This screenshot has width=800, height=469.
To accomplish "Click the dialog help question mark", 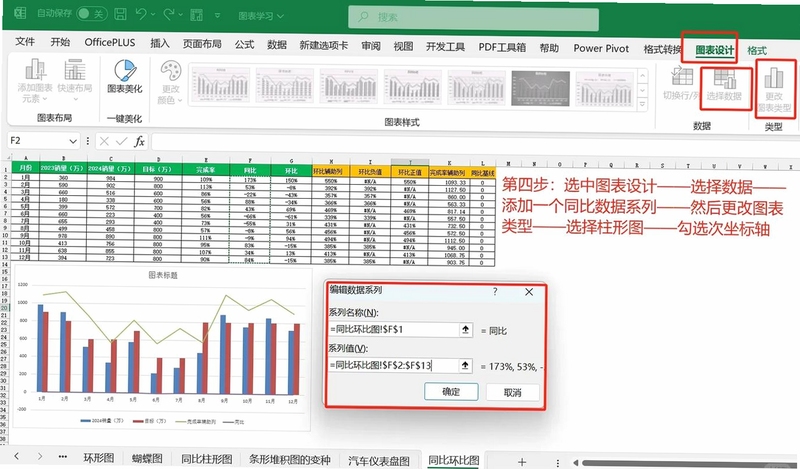I will pos(495,291).
